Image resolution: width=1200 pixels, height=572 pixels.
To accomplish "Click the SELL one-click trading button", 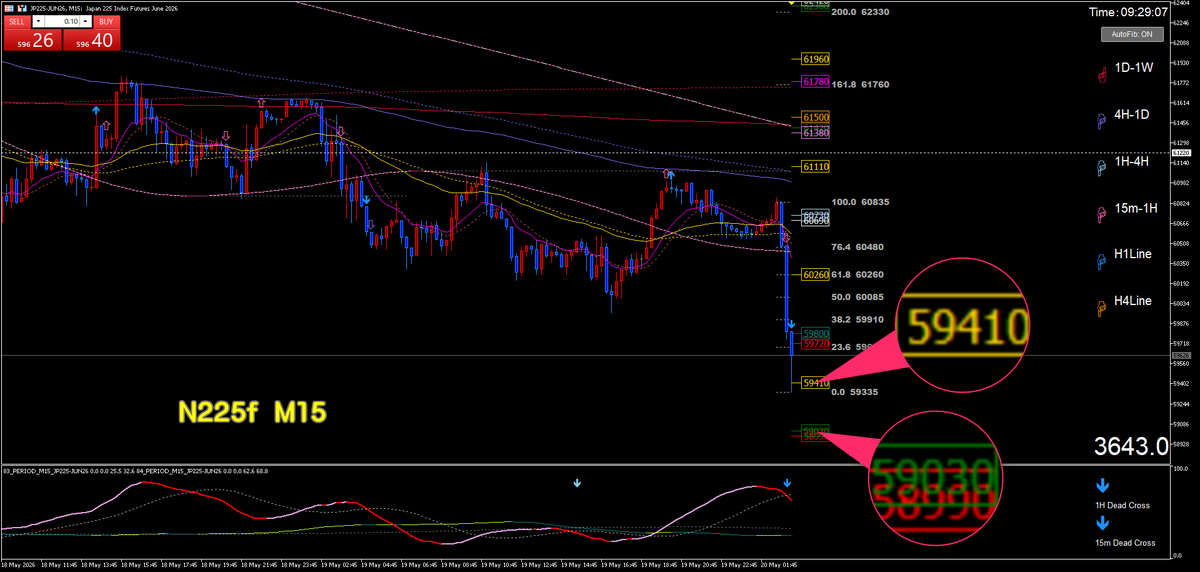I will (15, 20).
